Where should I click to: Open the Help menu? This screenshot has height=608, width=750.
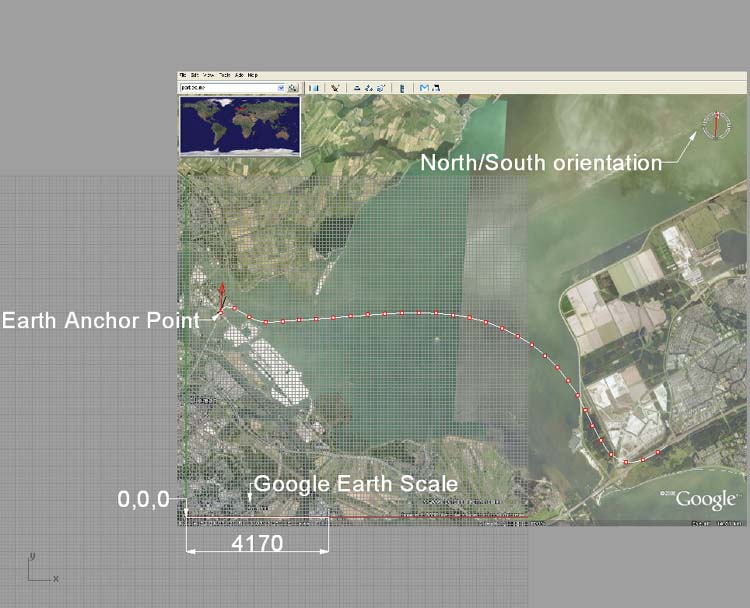(253, 75)
